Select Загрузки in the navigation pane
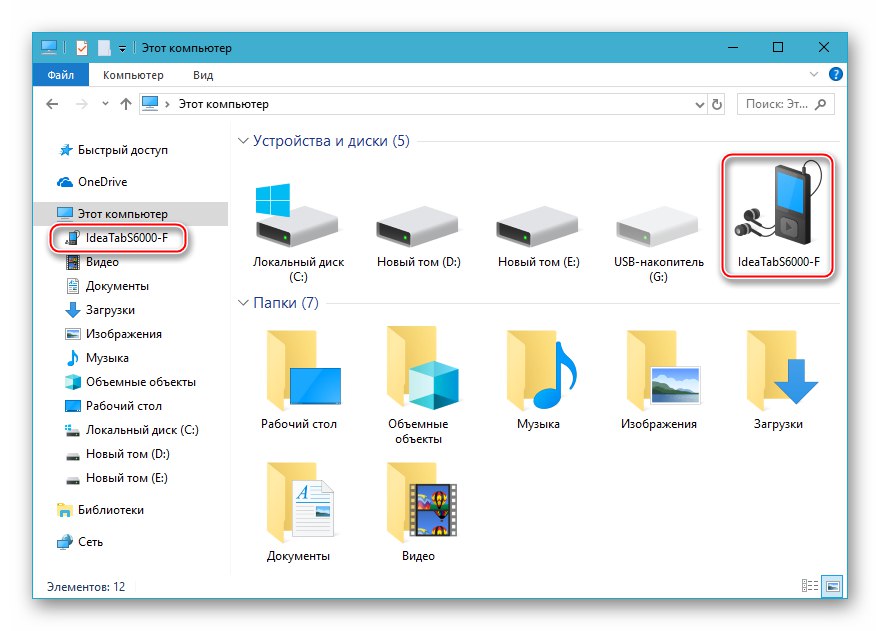Viewport: 880px width, 631px height. 100,310
